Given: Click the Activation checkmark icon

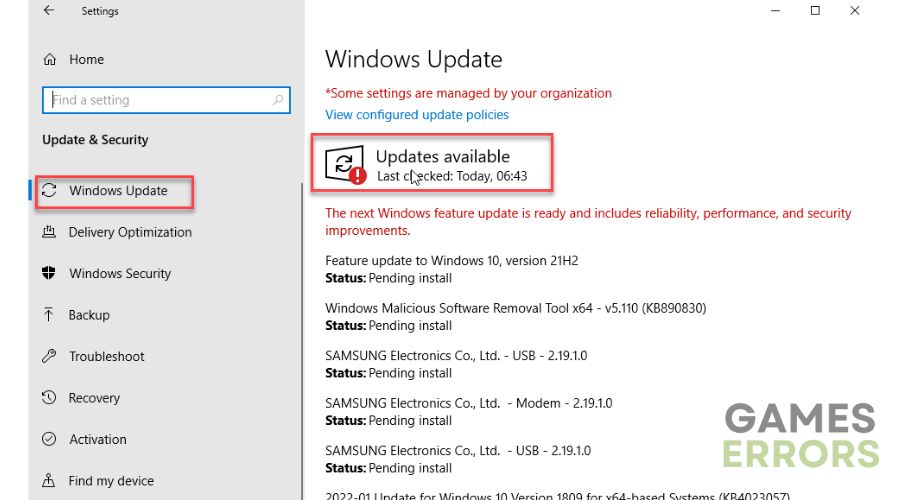Looking at the screenshot, I should point(49,439).
